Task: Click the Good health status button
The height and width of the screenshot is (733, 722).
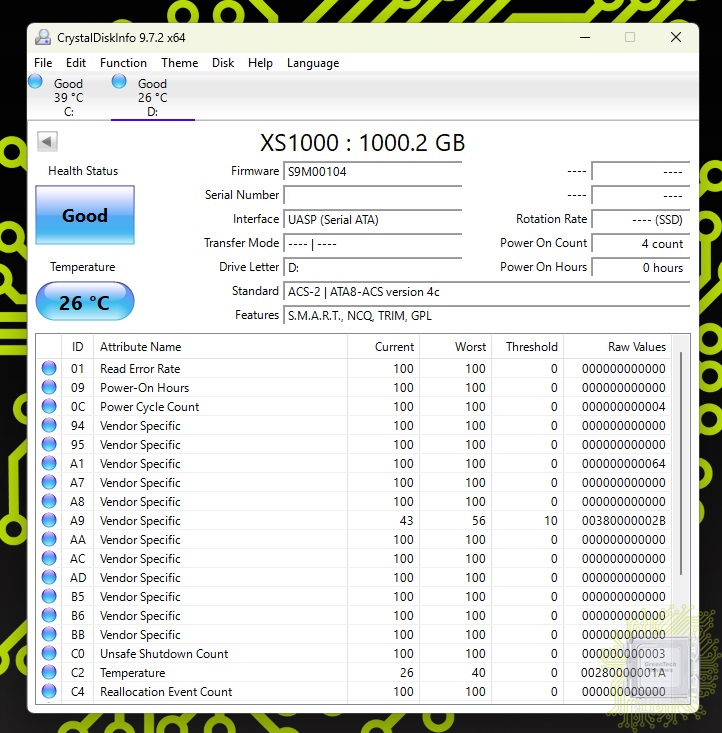Action: 85,215
